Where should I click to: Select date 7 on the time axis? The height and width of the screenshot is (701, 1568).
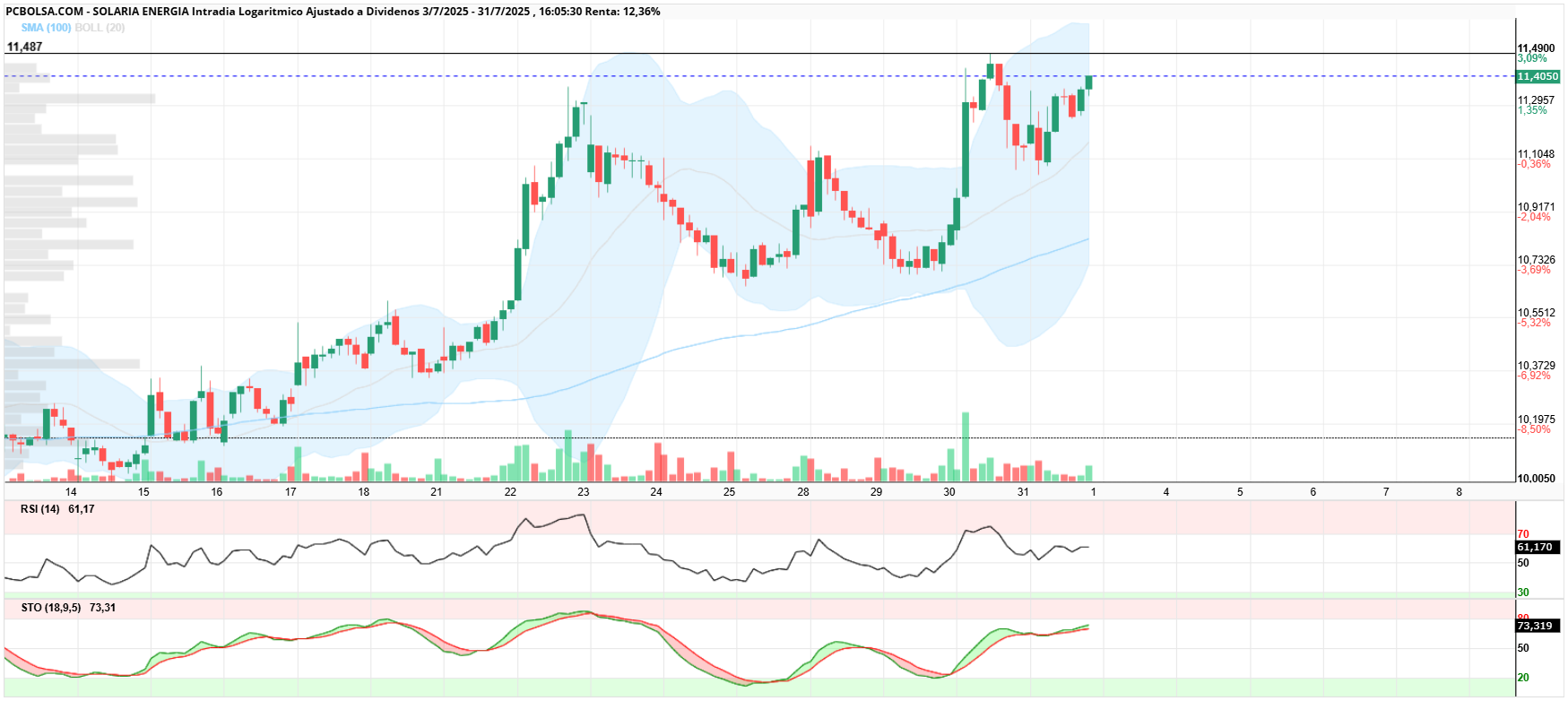coord(1386,491)
